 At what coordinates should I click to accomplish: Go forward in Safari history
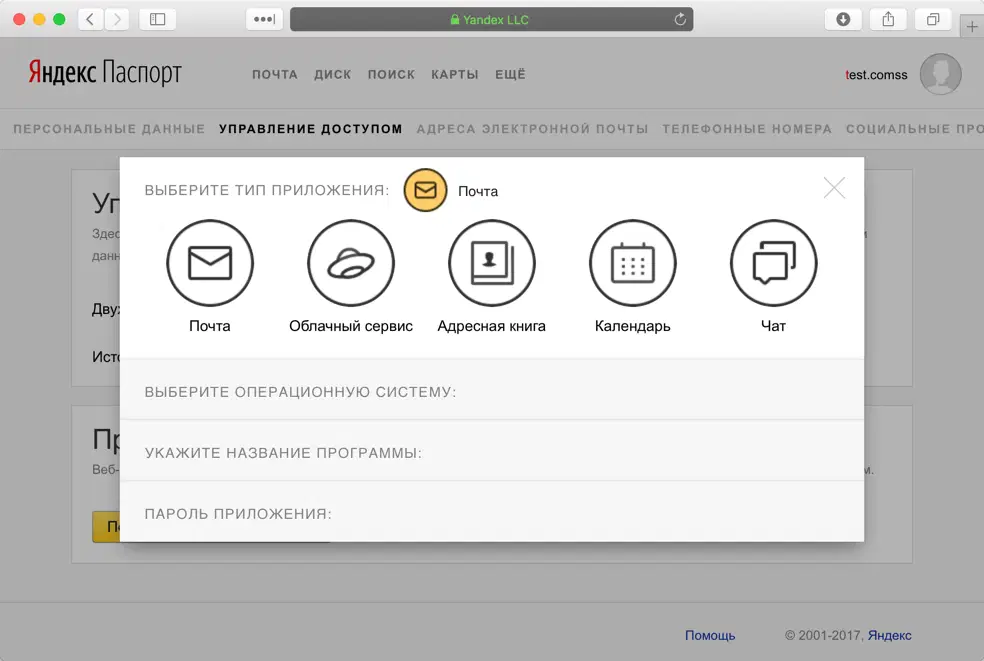point(117,19)
